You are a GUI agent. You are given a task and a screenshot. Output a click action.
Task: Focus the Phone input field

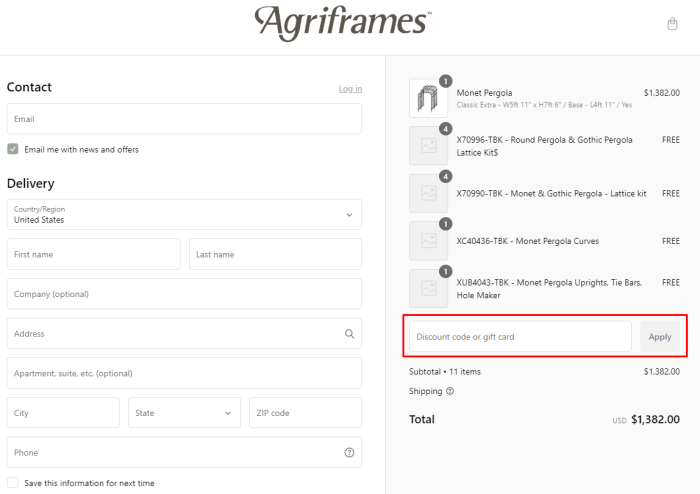click(x=184, y=452)
